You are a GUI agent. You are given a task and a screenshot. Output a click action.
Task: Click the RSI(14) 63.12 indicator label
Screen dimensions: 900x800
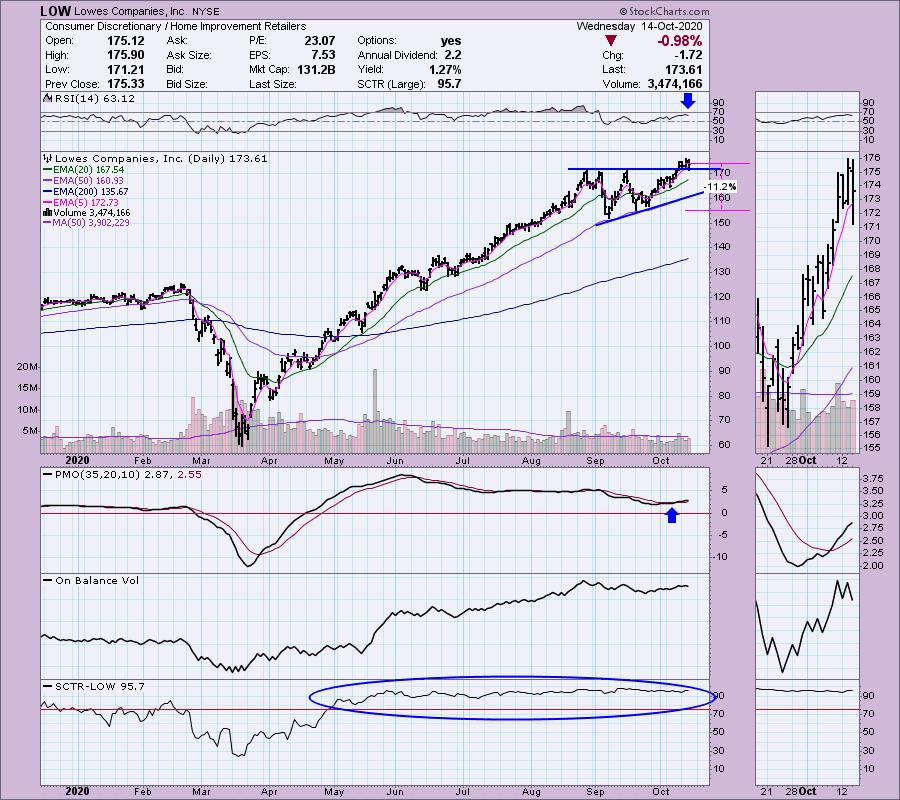tap(94, 98)
